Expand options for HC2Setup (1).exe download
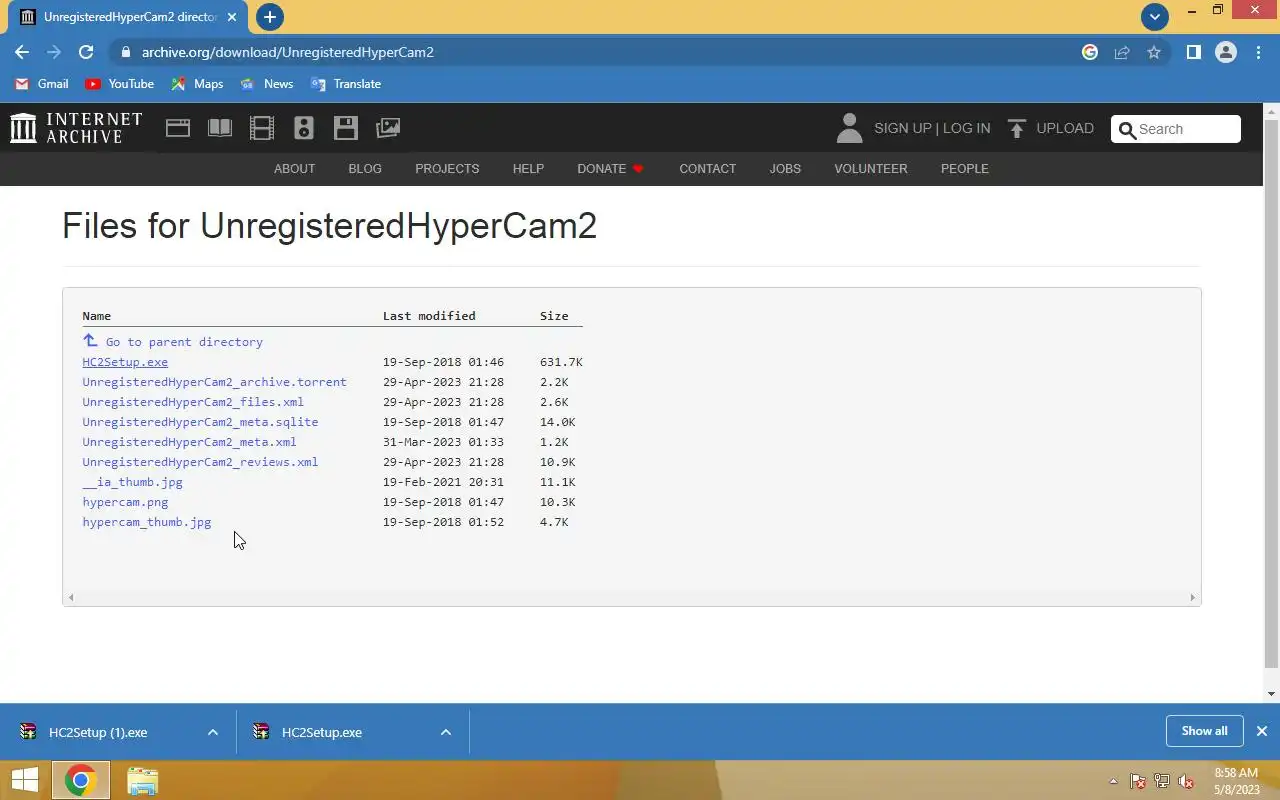Viewport: 1280px width, 800px height. coord(213,732)
